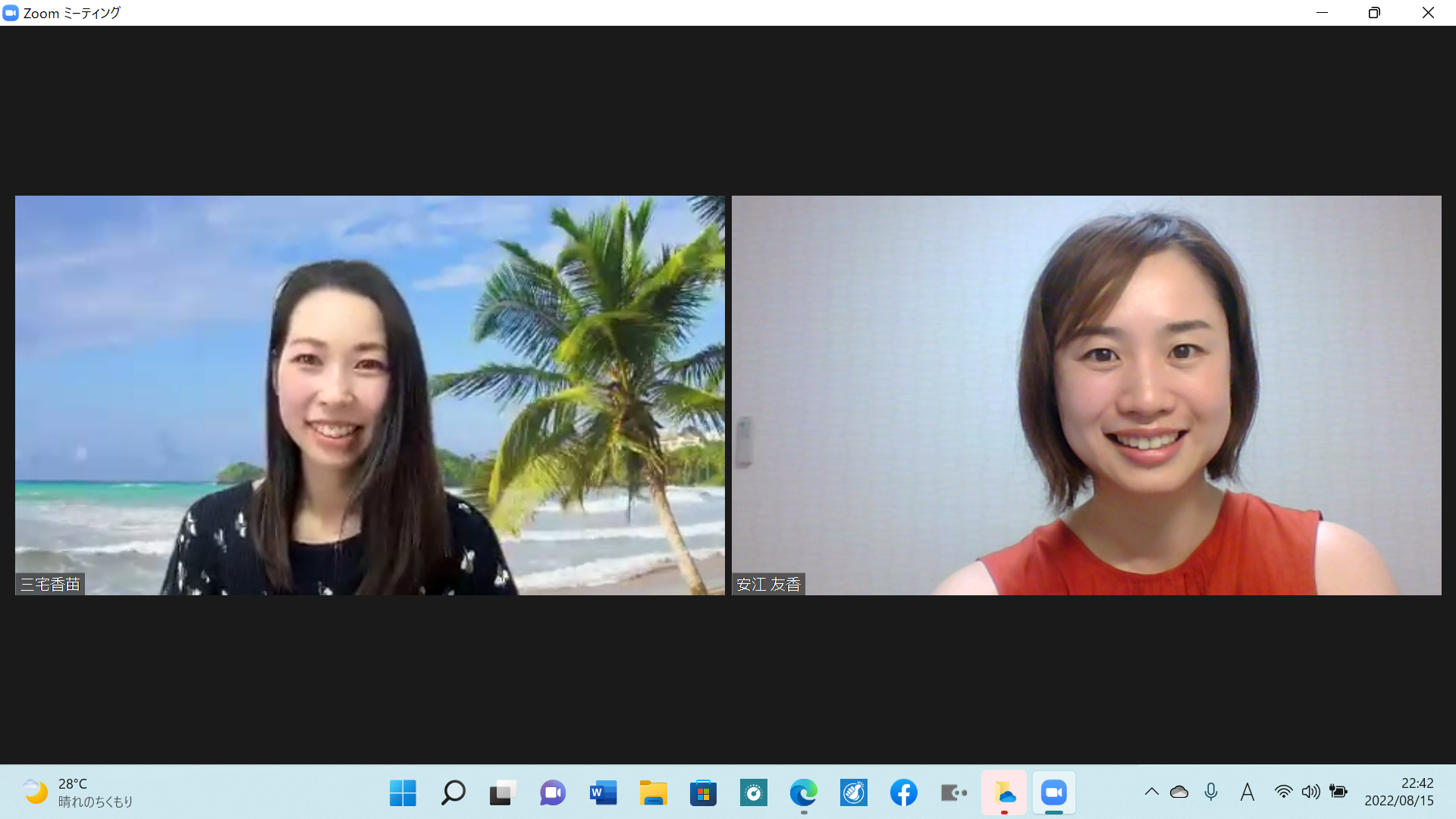
Task: Close the Zoom meeting window
Action: [1428, 13]
